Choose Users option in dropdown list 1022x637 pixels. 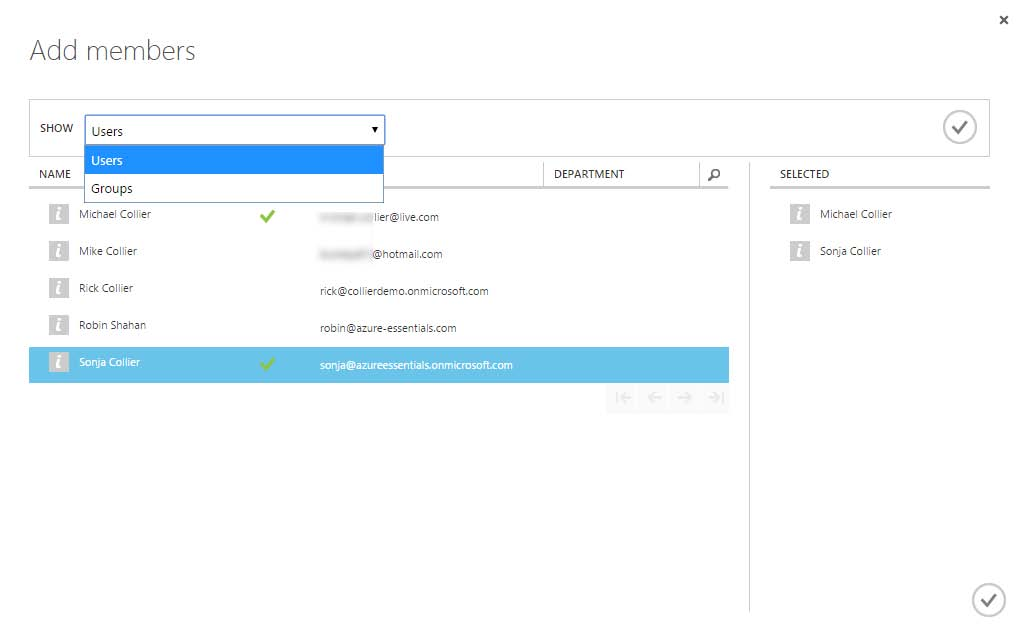pyautogui.click(x=107, y=160)
